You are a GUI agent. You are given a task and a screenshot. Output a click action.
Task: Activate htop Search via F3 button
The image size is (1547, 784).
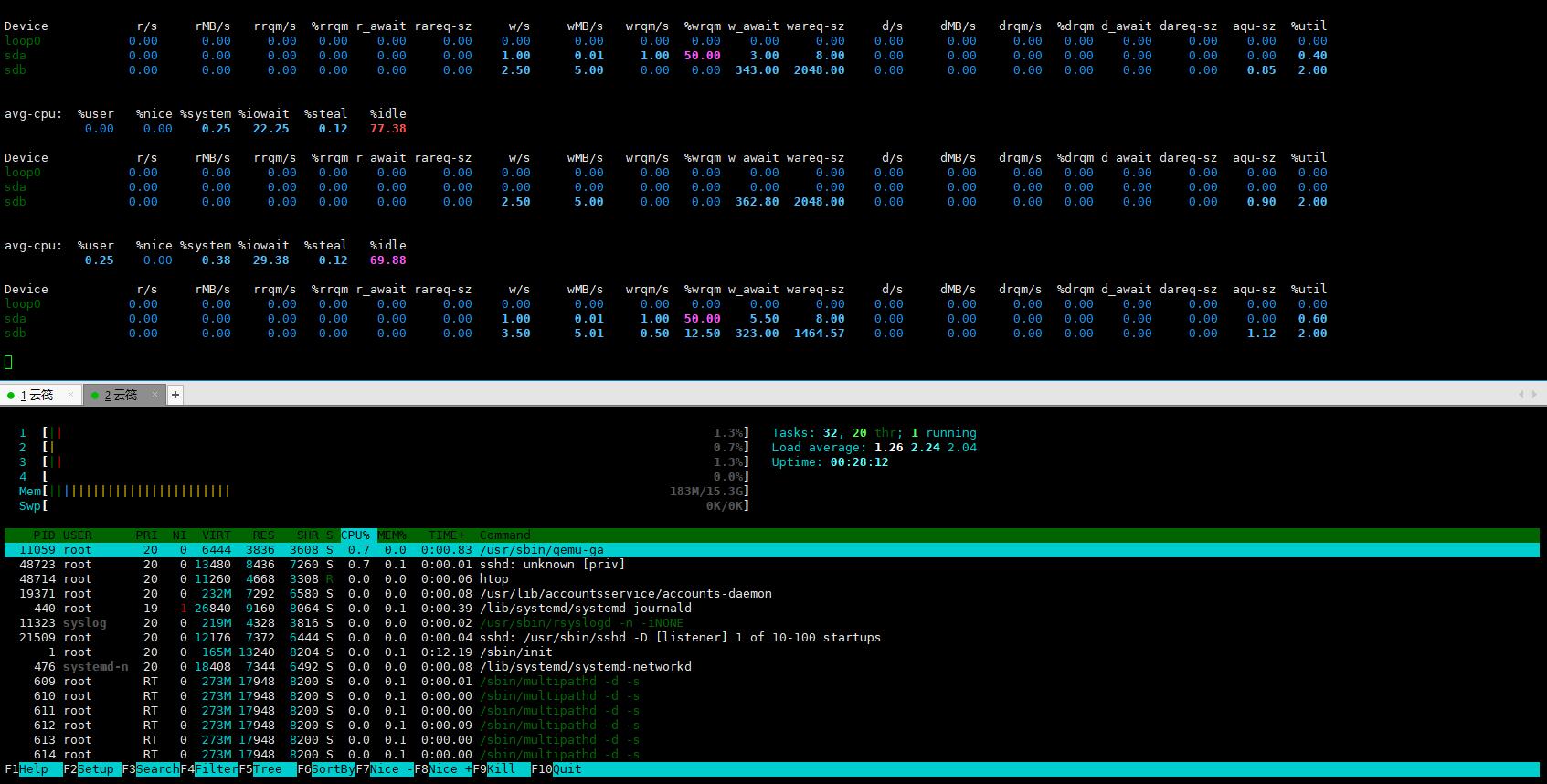(x=151, y=769)
